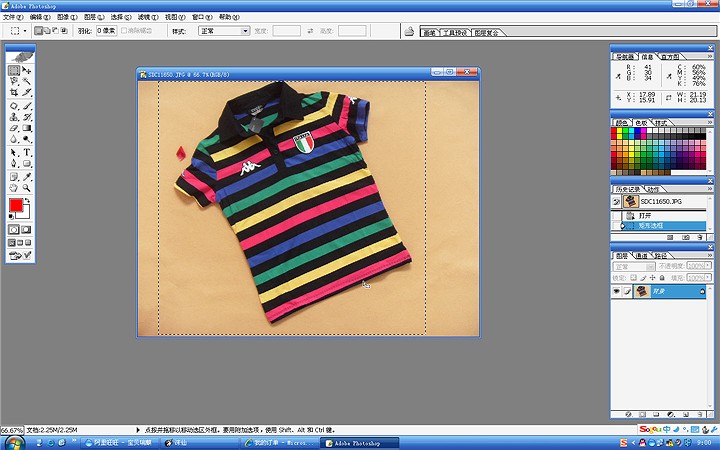The image size is (720, 450).
Task: Select the Rectangle shape tool
Action: tap(27, 163)
